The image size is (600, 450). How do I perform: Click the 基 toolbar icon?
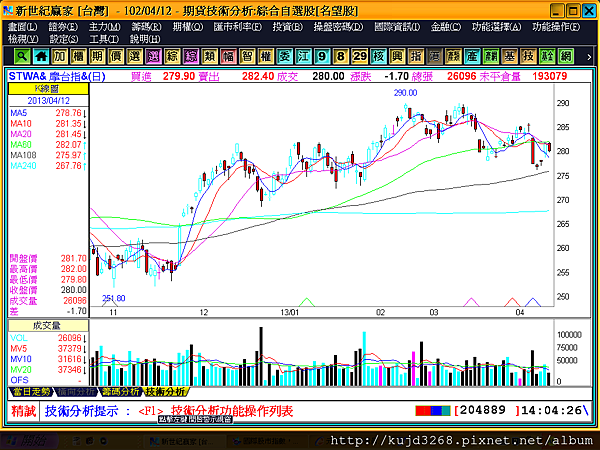click(510, 57)
